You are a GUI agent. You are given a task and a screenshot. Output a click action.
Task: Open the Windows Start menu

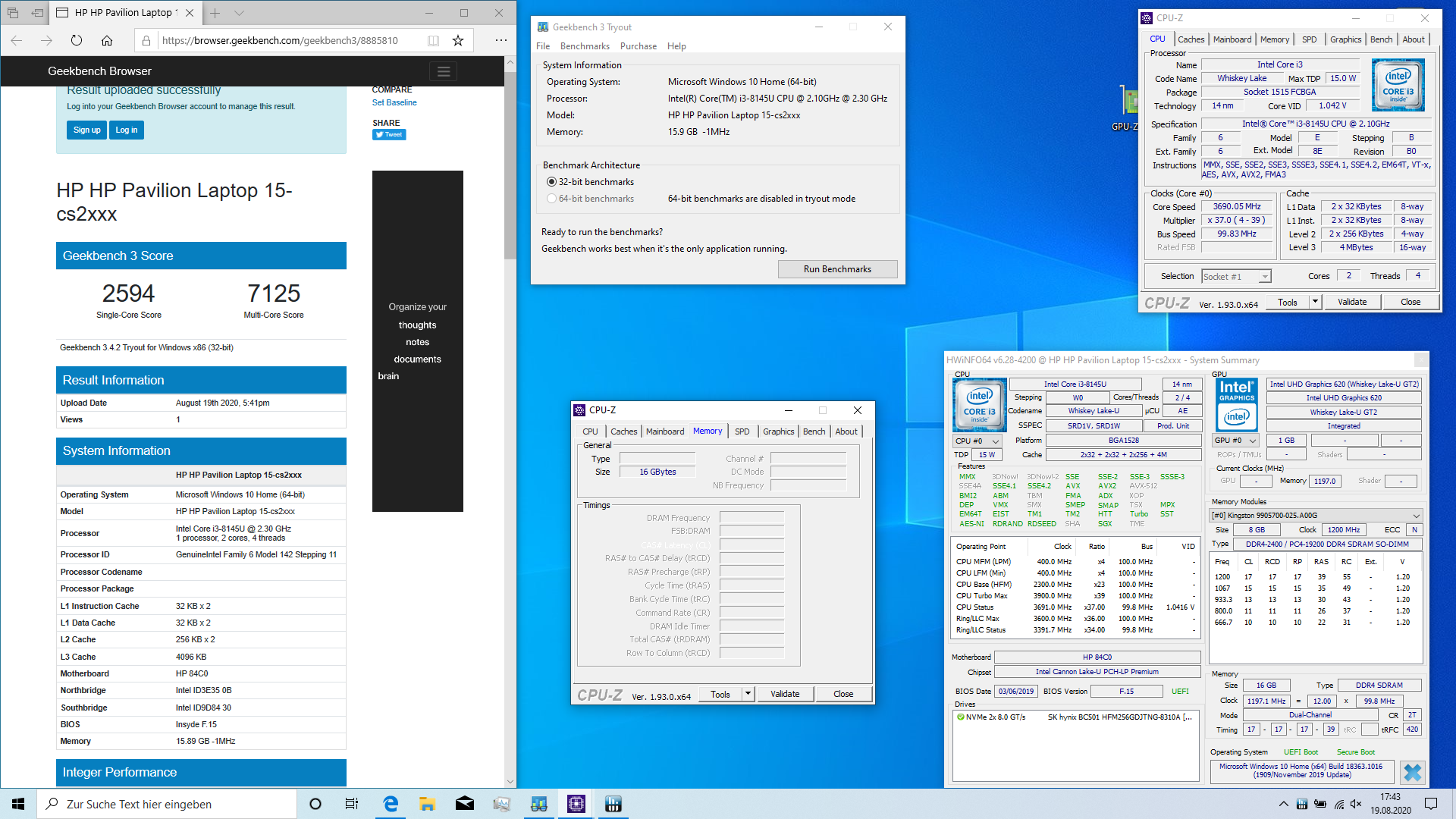pyautogui.click(x=18, y=804)
